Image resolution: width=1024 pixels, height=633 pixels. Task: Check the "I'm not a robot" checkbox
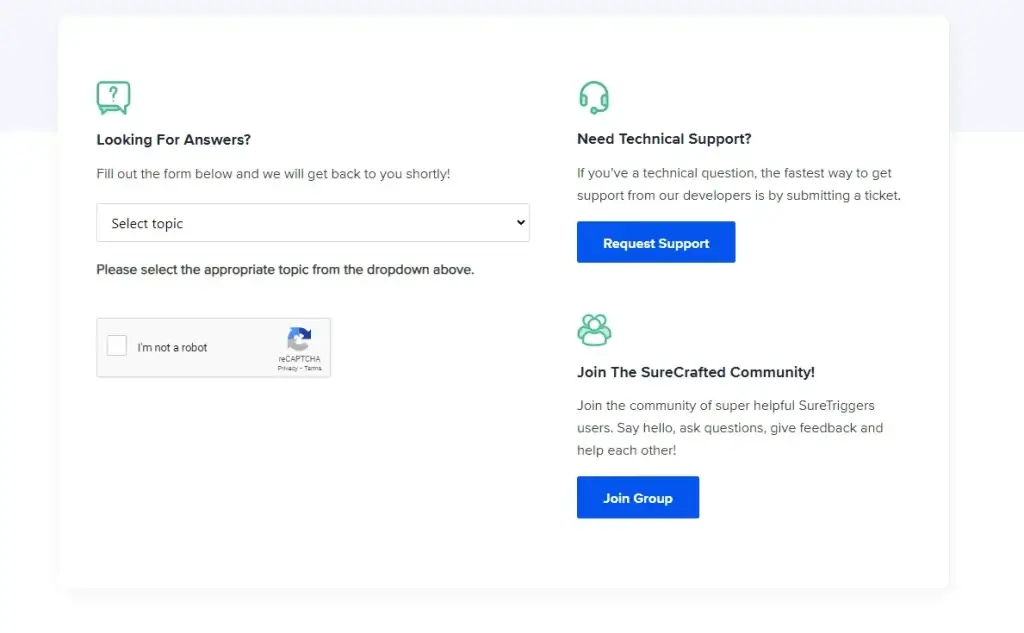coord(116,346)
